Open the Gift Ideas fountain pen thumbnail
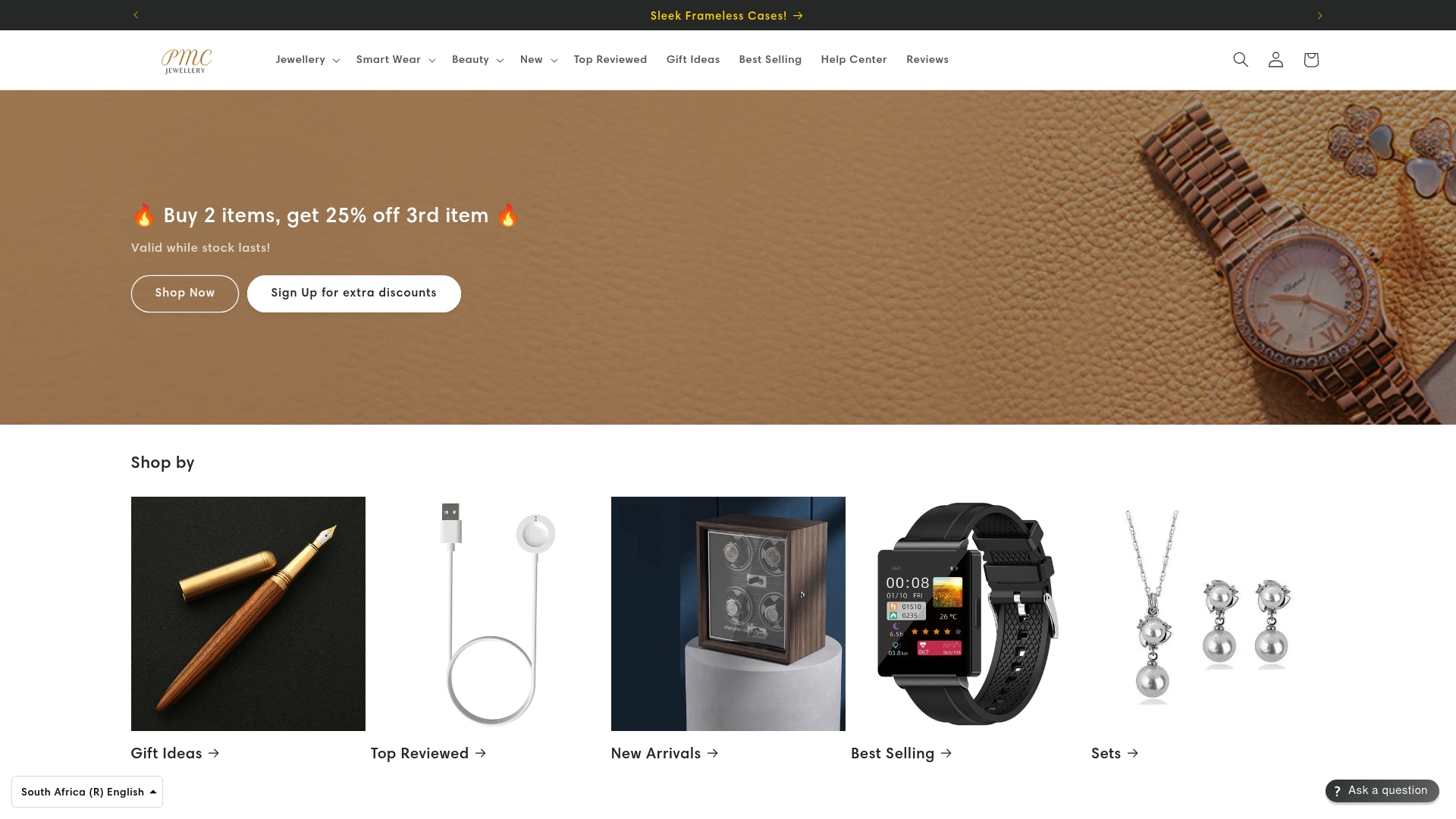Viewport: 1456px width, 819px height. coord(248,613)
